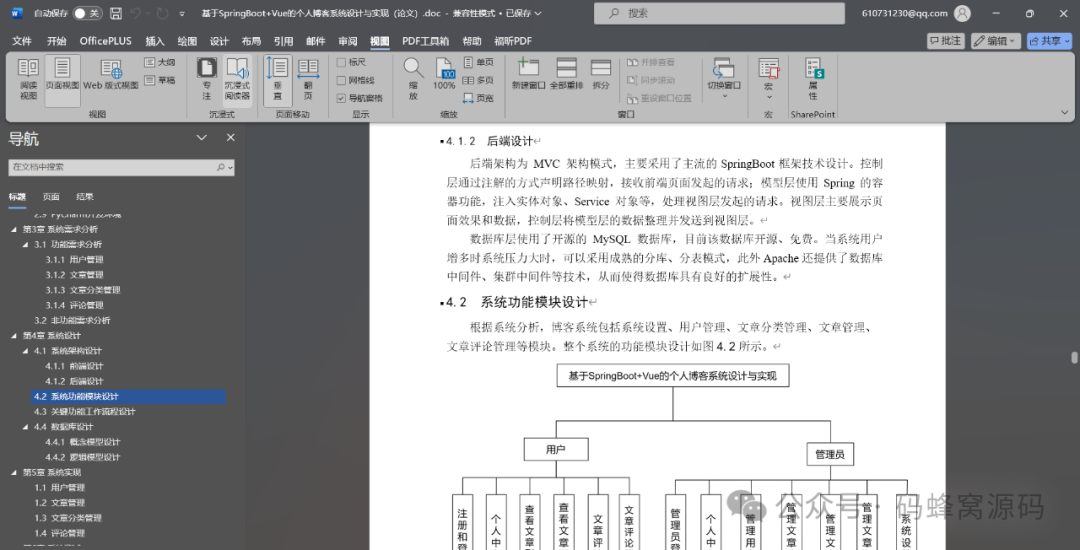Click the title bar 搜索 search box
The height and width of the screenshot is (550, 1080).
point(719,13)
